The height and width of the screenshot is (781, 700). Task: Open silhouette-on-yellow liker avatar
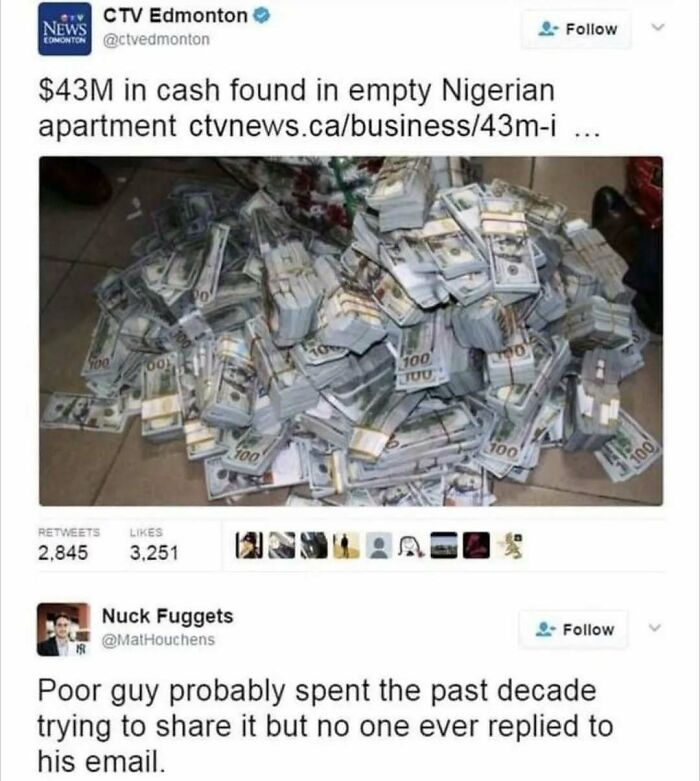pos(346,545)
